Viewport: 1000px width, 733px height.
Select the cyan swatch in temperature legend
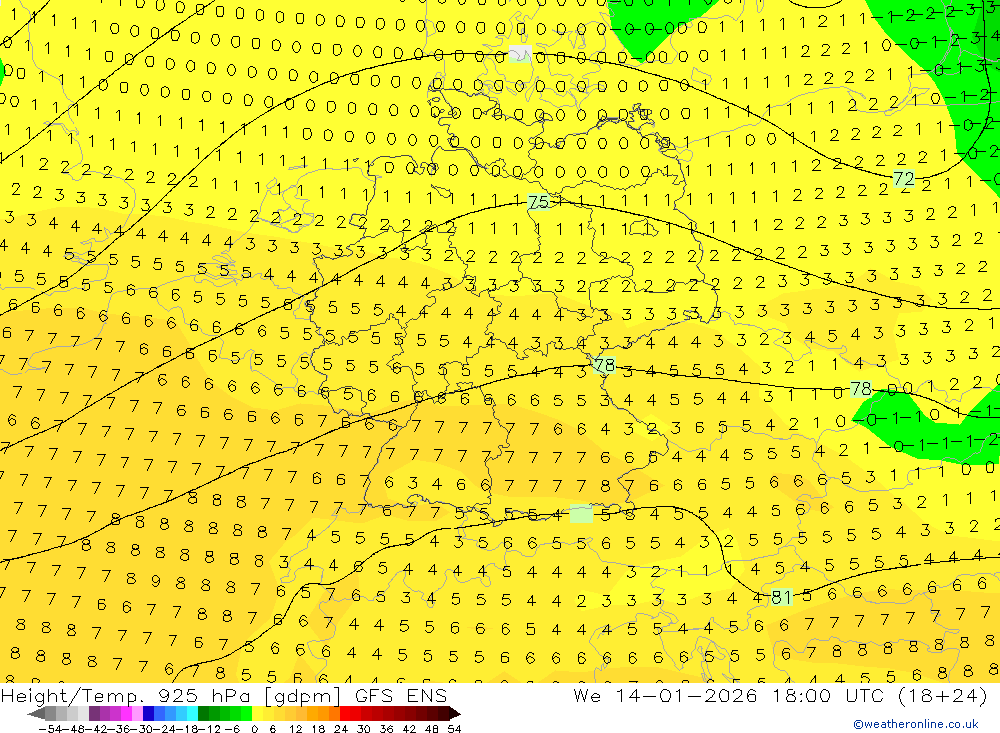pyautogui.click(x=192, y=713)
